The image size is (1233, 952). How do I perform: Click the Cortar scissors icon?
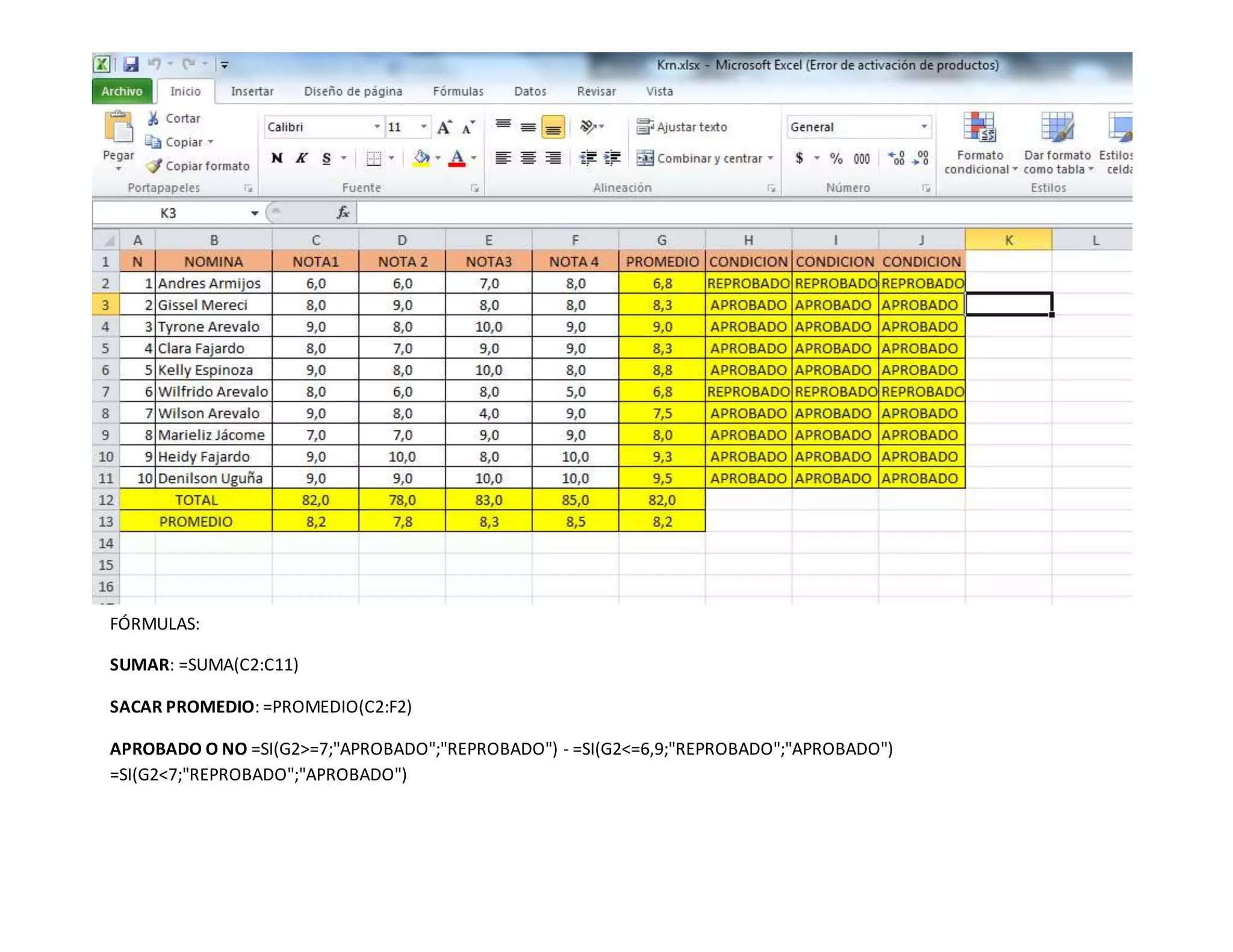[154, 119]
